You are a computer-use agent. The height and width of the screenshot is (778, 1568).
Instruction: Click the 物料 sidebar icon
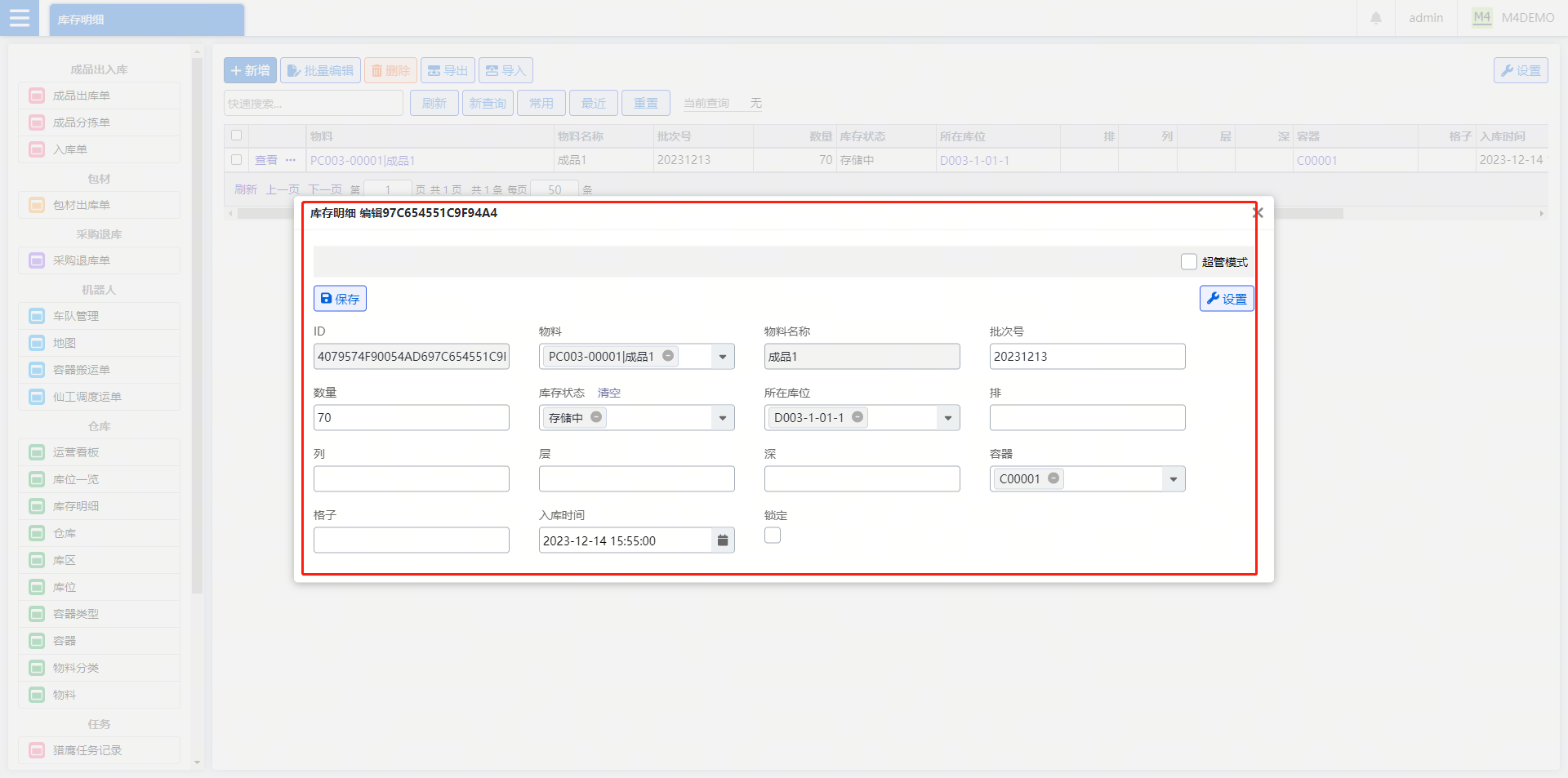tap(37, 695)
